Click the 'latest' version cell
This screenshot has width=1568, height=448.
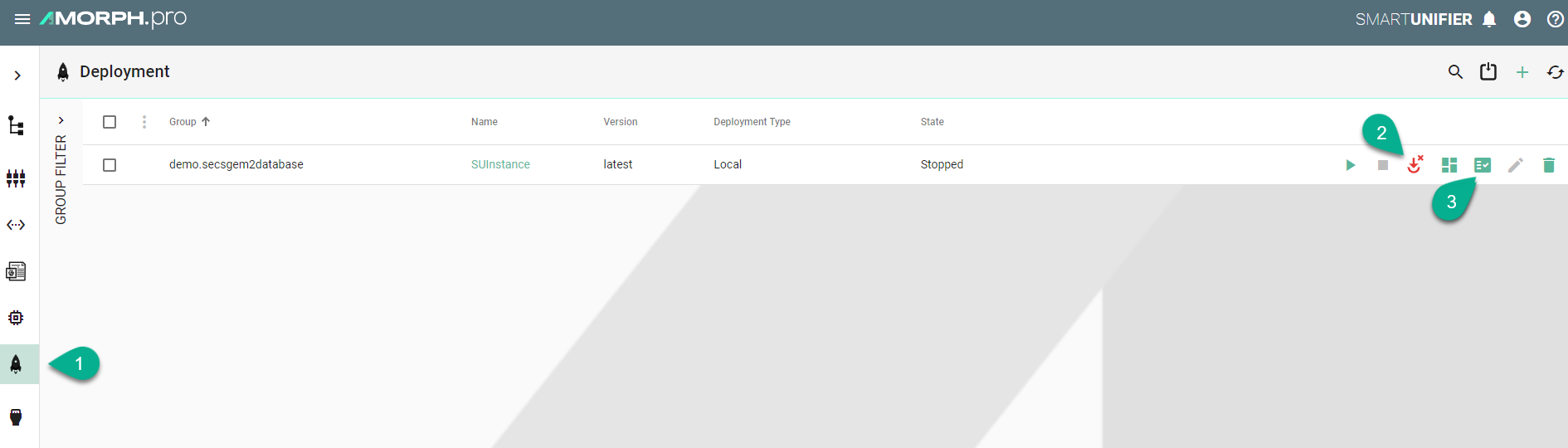[x=618, y=164]
